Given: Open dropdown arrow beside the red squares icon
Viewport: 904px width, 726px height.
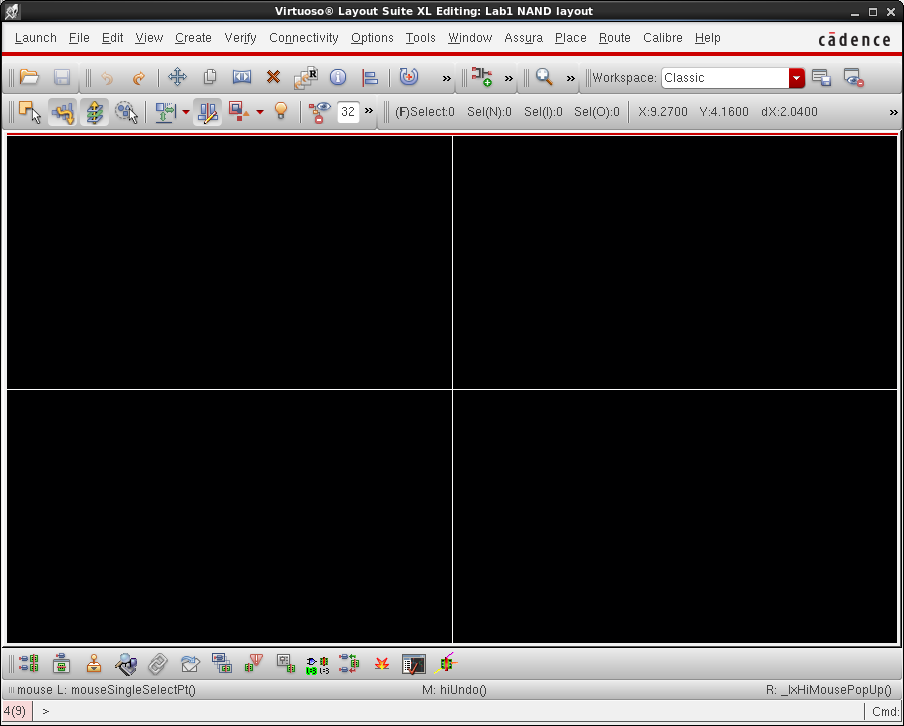Looking at the screenshot, I should click(x=260, y=112).
